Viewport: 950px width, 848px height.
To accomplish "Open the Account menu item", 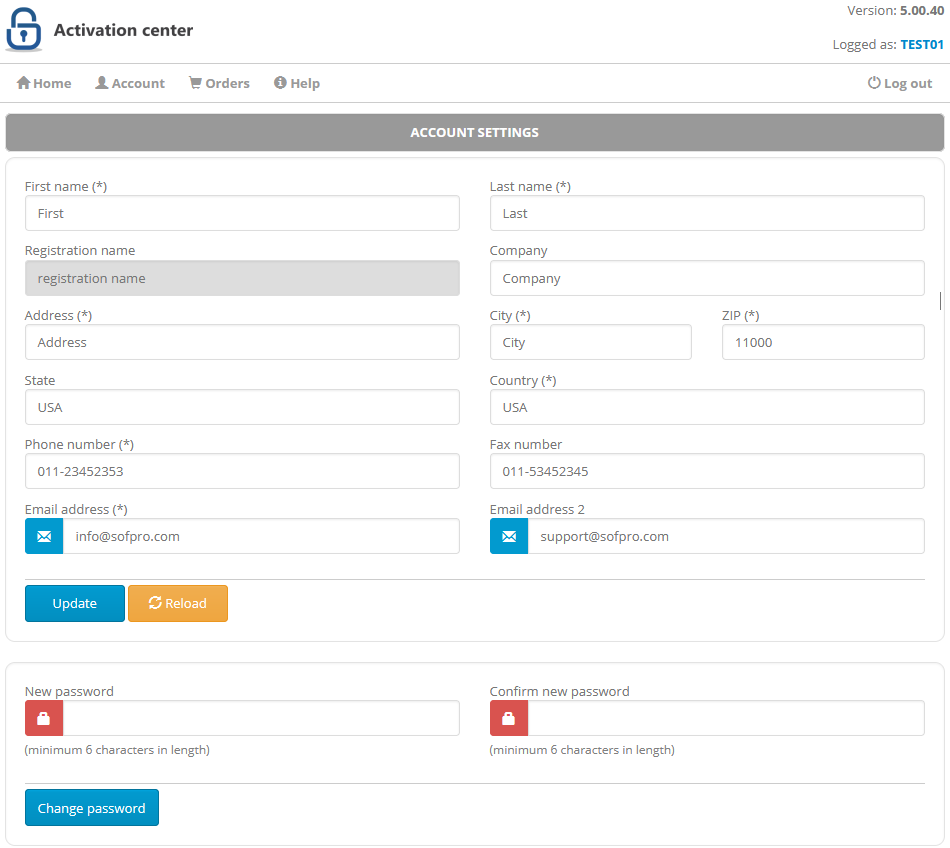I will pos(130,83).
